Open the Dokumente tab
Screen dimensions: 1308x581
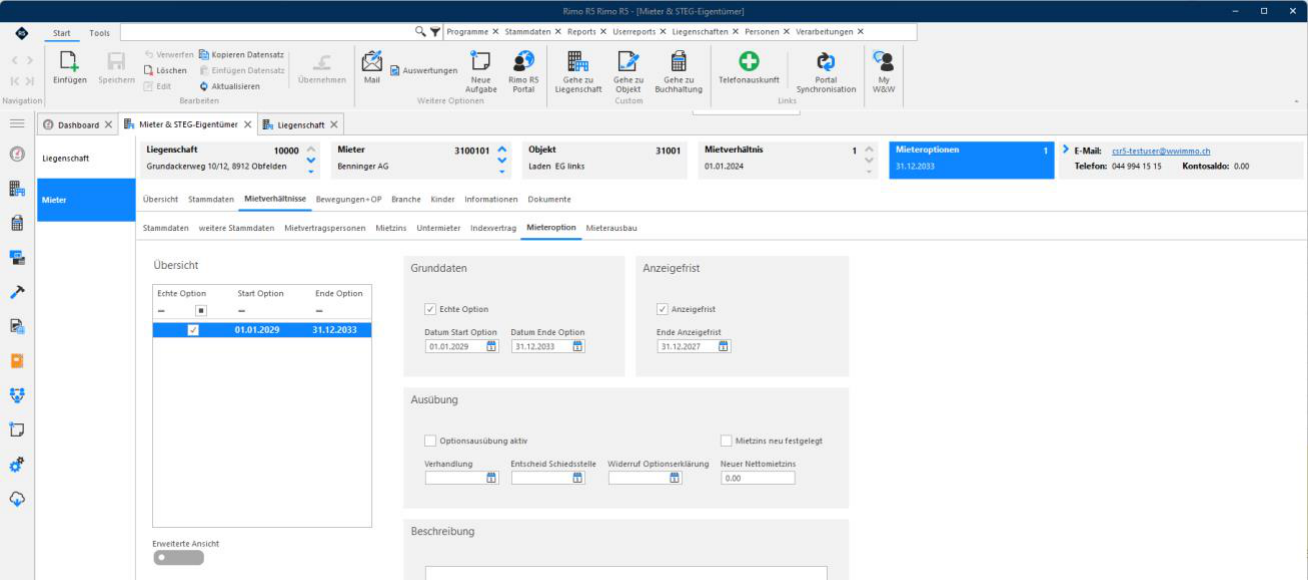[x=549, y=199]
